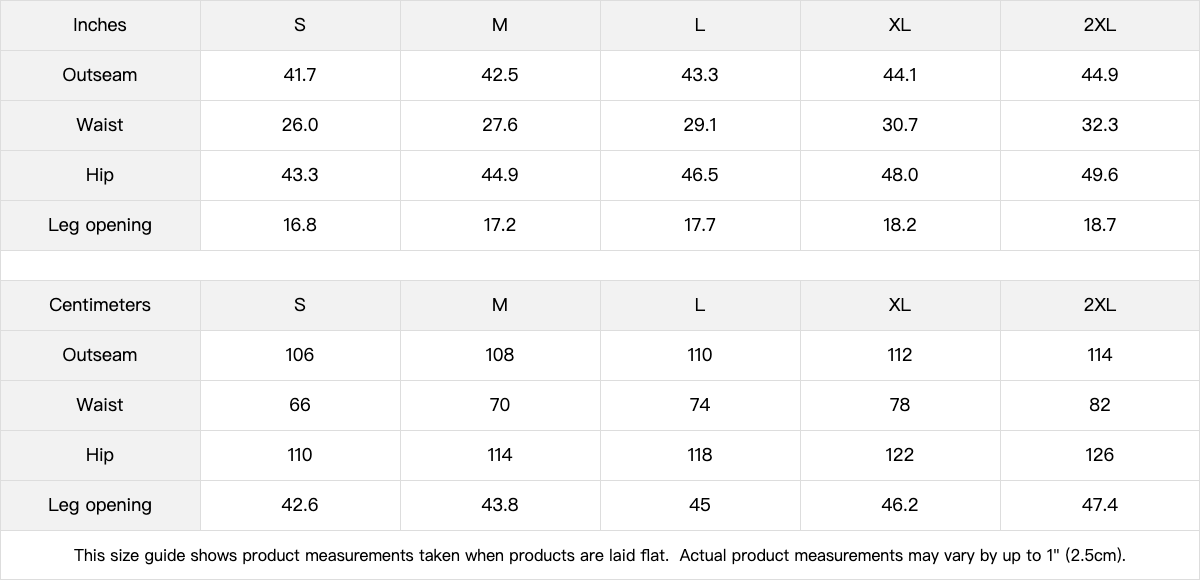Click the 27.6 waist measurement cell
The image size is (1200, 580).
click(500, 125)
